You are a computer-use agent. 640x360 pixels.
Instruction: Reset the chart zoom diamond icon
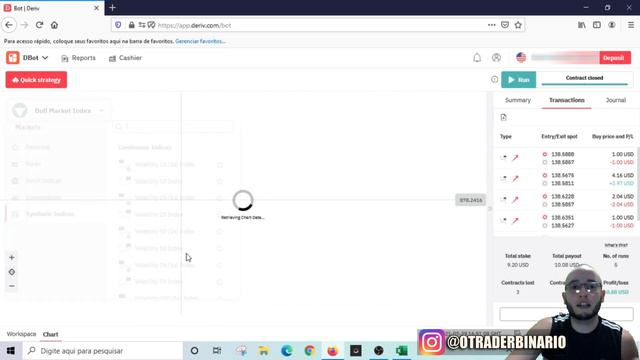(11, 272)
